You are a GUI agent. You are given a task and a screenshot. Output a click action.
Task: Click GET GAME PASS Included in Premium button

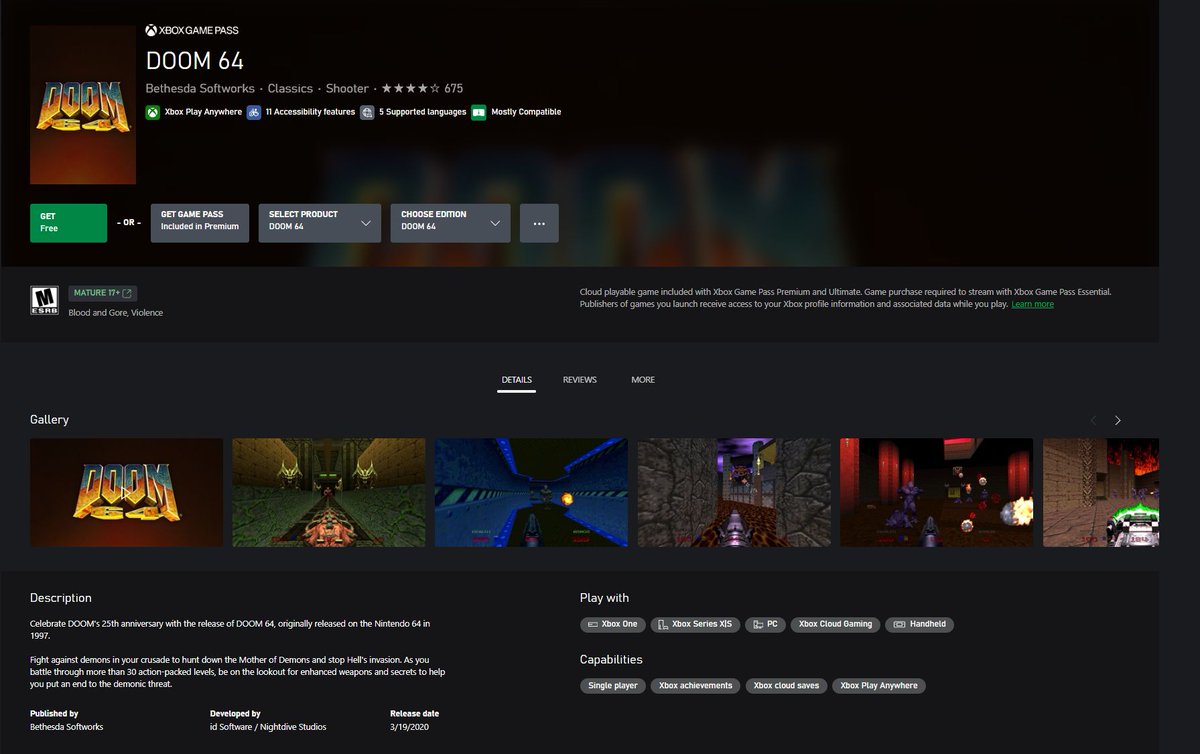coord(200,223)
